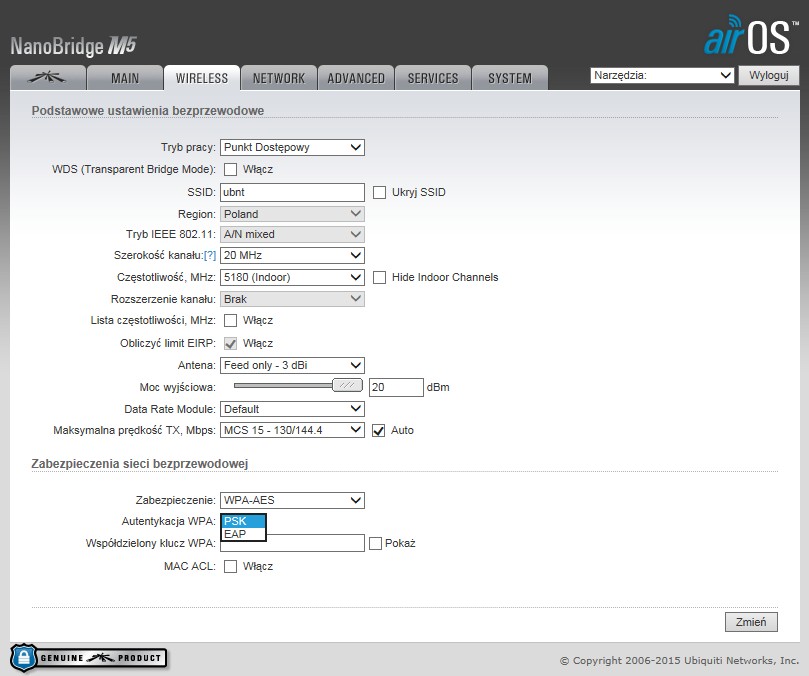Select PSK in the authentication list

[x=244, y=521]
